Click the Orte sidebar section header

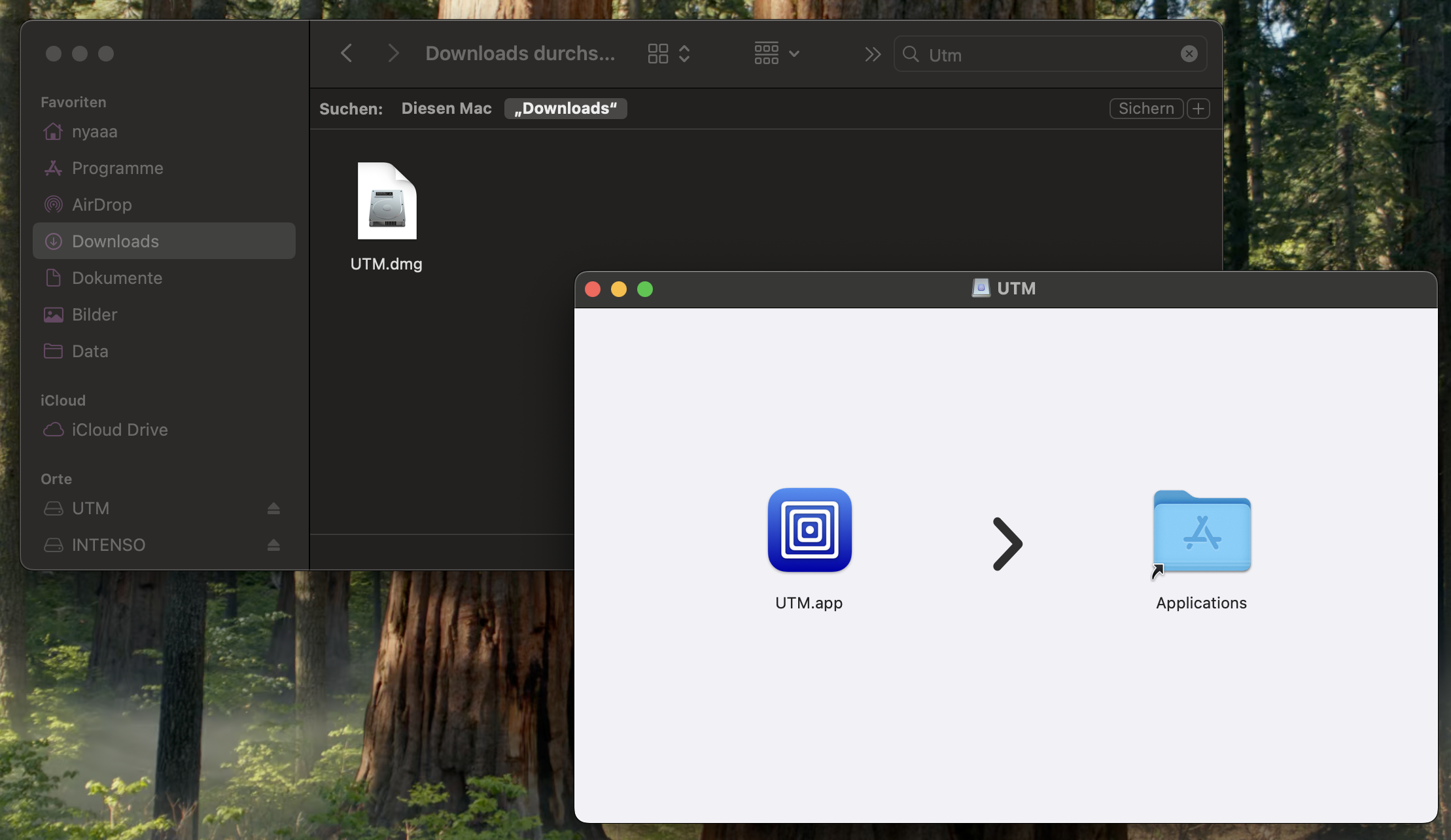coord(56,479)
